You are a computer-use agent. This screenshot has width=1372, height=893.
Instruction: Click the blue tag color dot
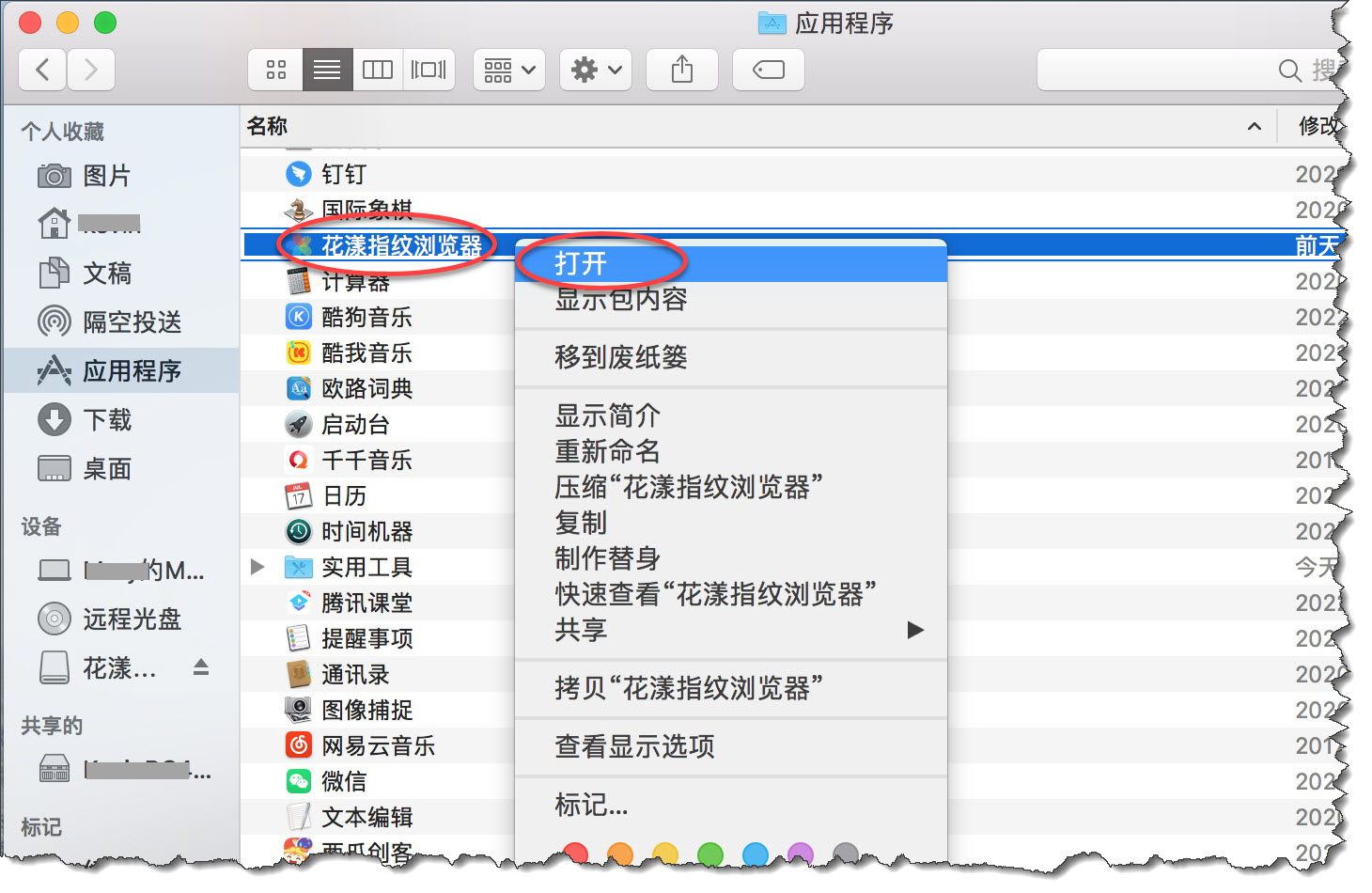point(756,854)
